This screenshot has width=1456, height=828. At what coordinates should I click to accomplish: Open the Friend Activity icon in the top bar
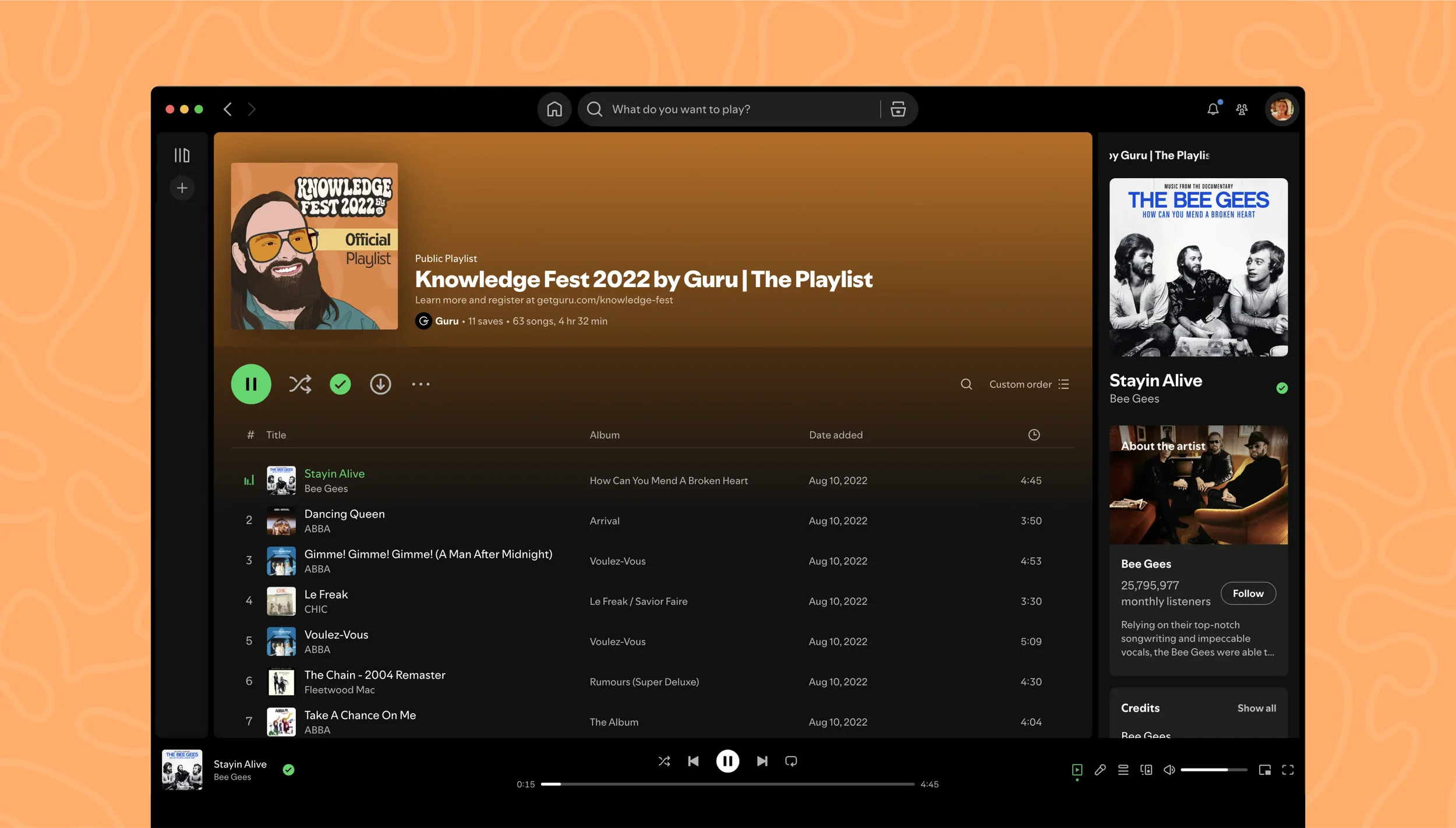[1242, 109]
